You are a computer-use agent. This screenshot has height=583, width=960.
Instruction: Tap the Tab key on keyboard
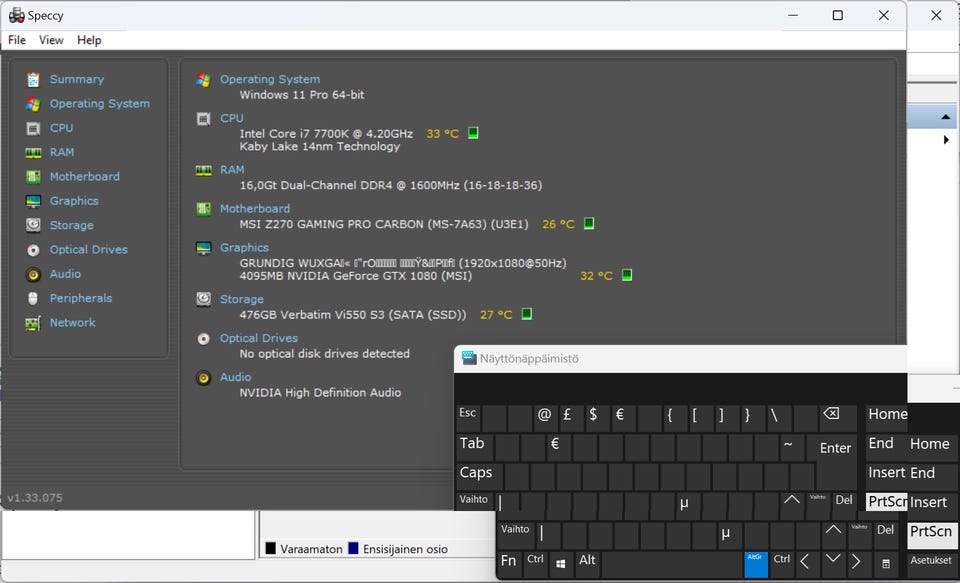click(x=475, y=448)
